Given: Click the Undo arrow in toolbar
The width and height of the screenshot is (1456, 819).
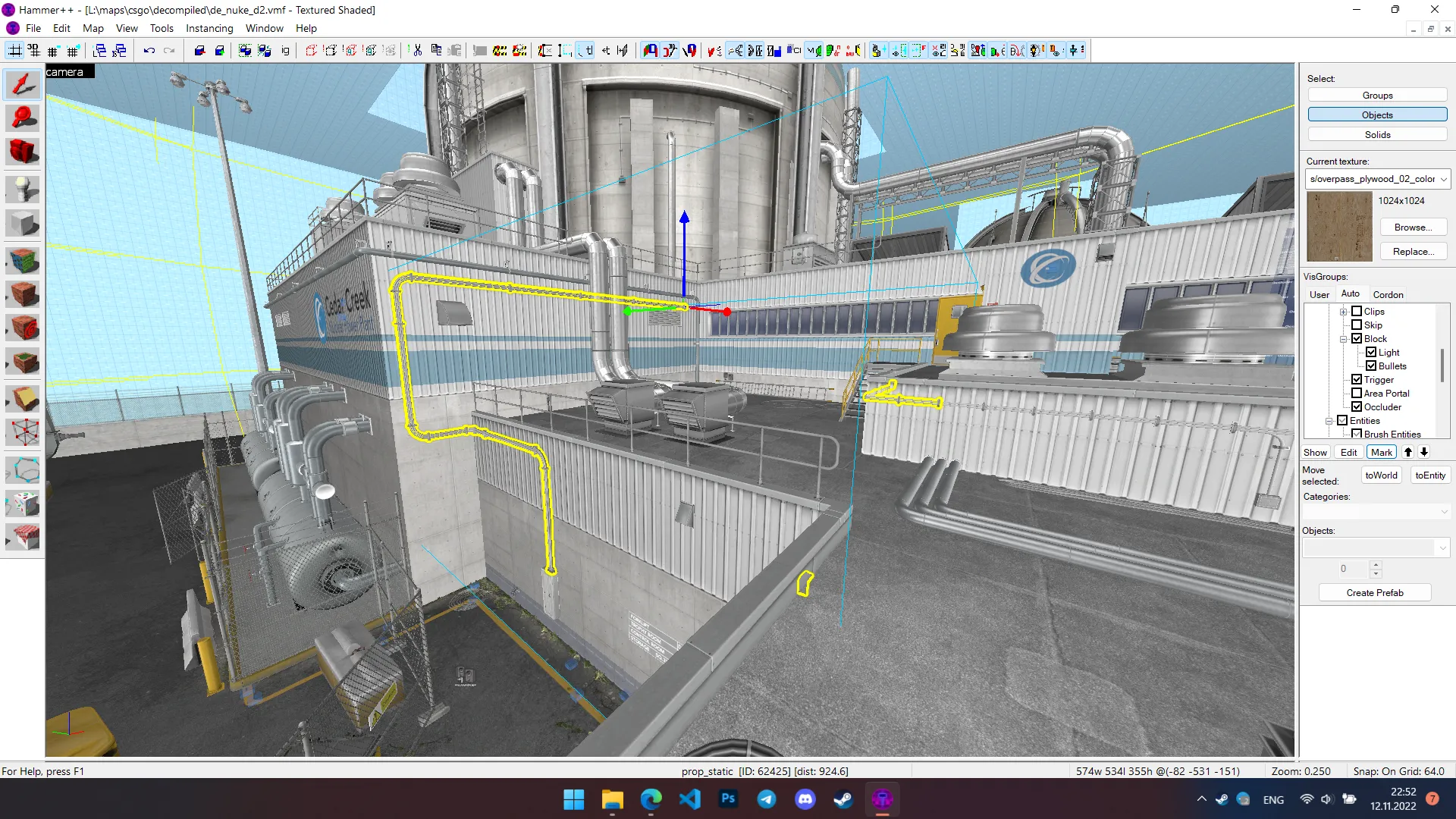Looking at the screenshot, I should [x=149, y=51].
